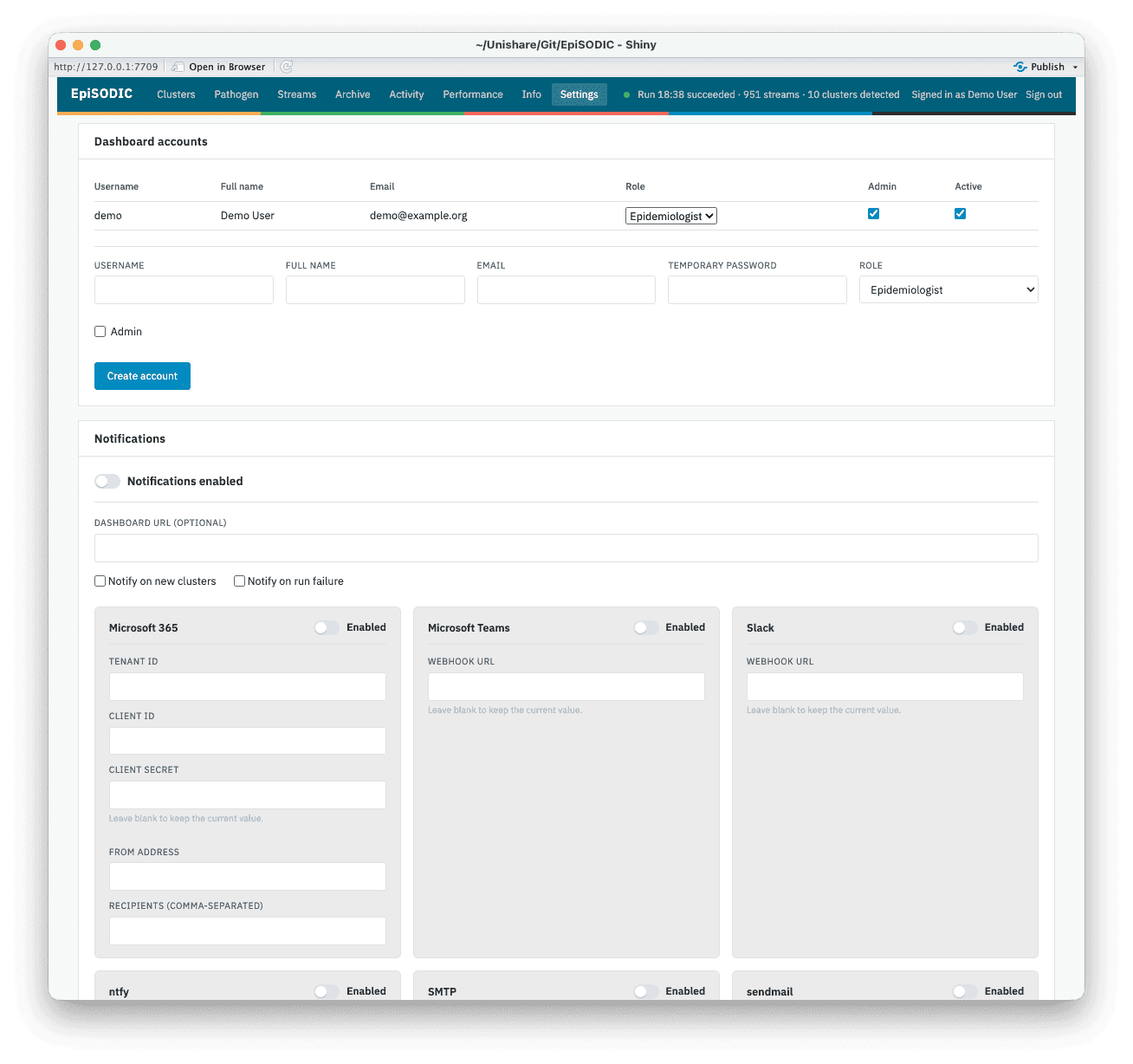Show the Info tab
The height and width of the screenshot is (1064, 1133).
click(532, 94)
